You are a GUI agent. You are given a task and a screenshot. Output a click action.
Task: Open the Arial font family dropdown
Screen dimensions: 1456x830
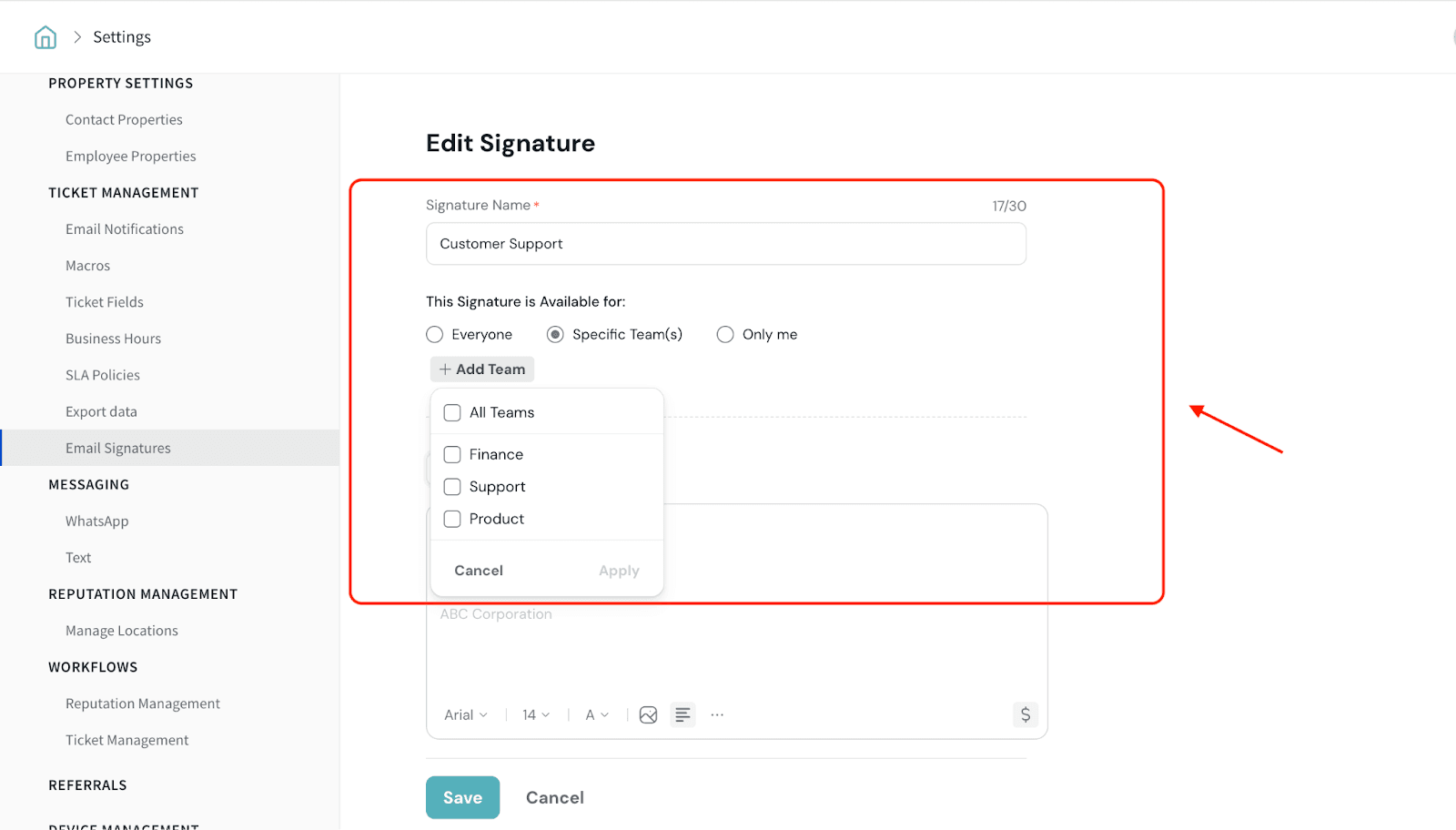coord(466,715)
